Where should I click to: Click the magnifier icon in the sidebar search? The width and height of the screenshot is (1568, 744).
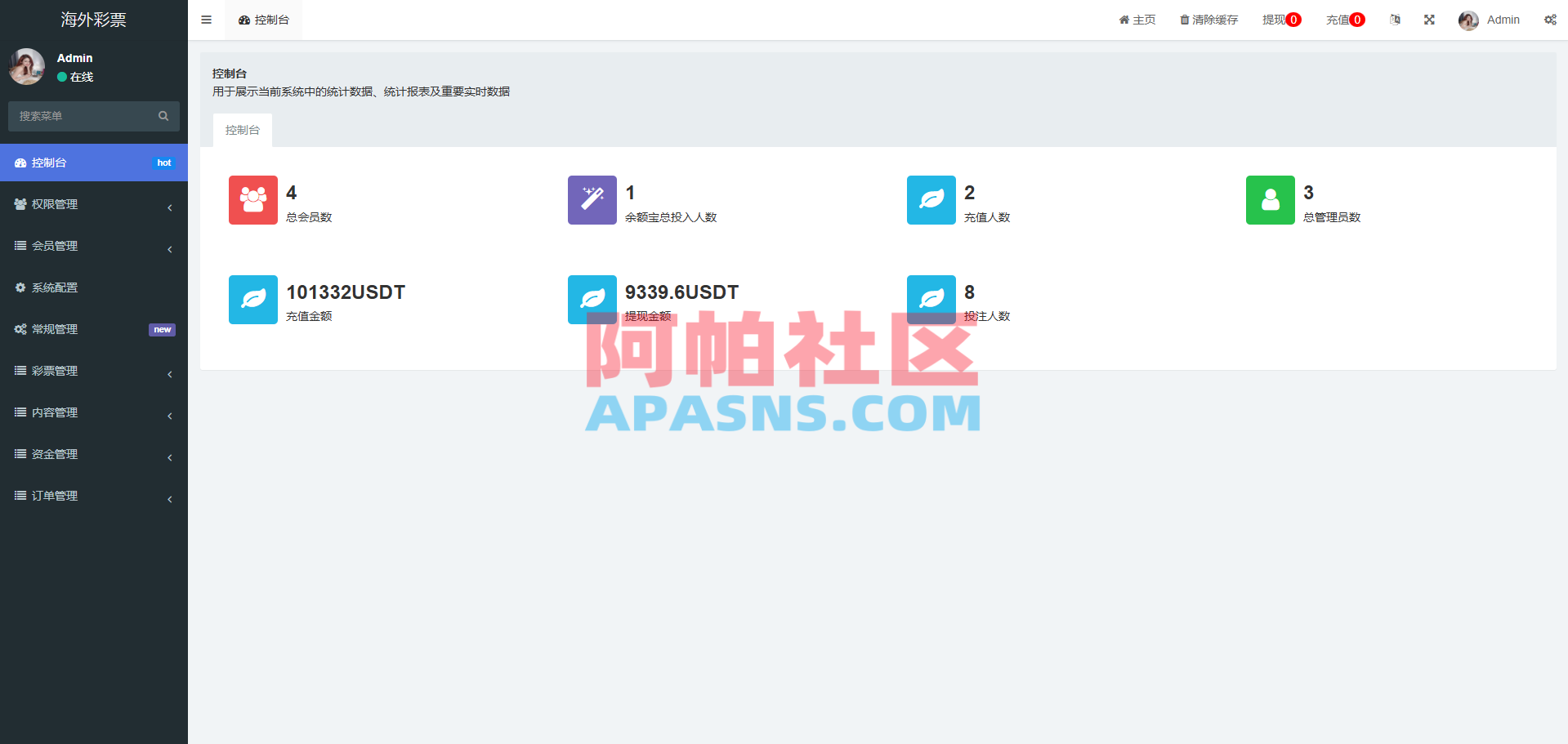pos(163,116)
